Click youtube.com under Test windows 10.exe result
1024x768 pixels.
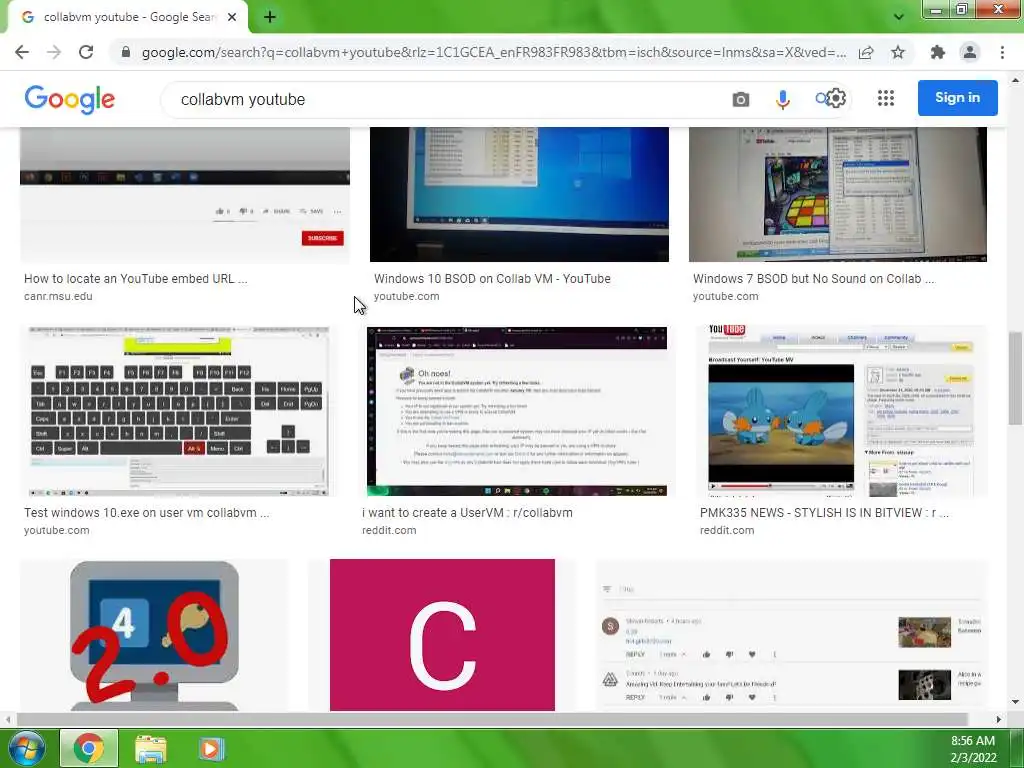pyautogui.click(x=57, y=531)
